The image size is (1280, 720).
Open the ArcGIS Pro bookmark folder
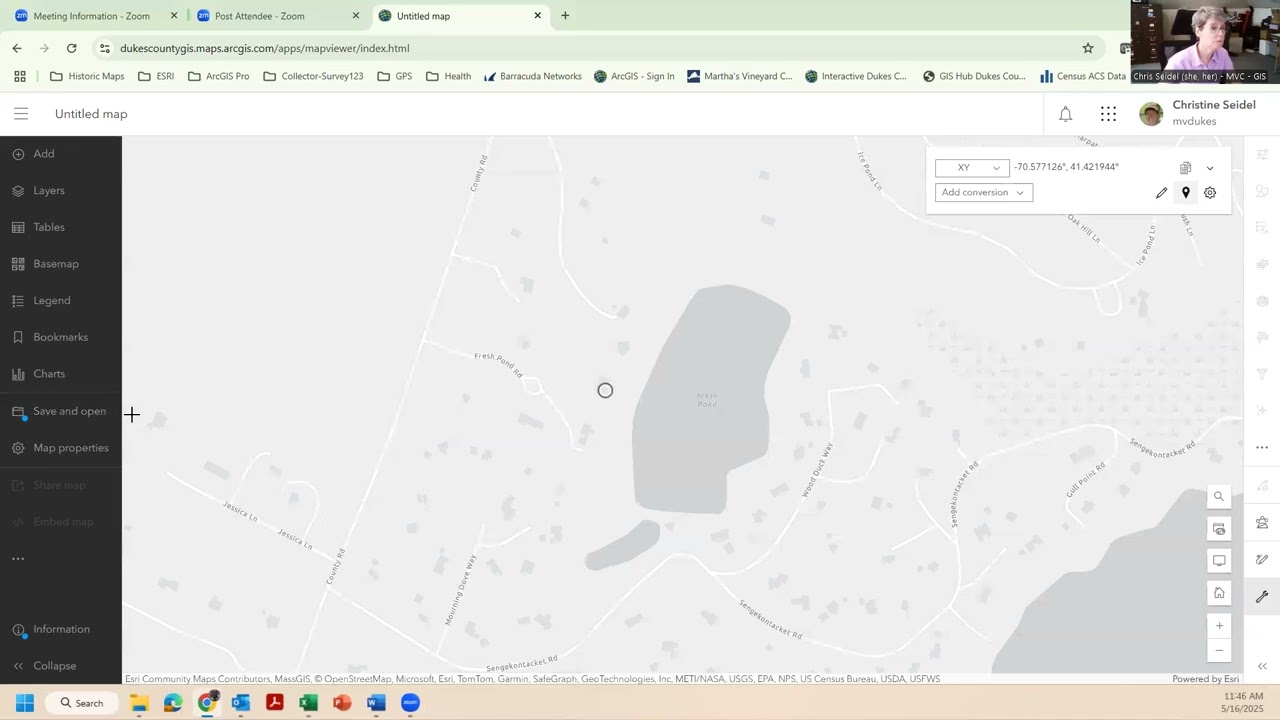point(219,76)
